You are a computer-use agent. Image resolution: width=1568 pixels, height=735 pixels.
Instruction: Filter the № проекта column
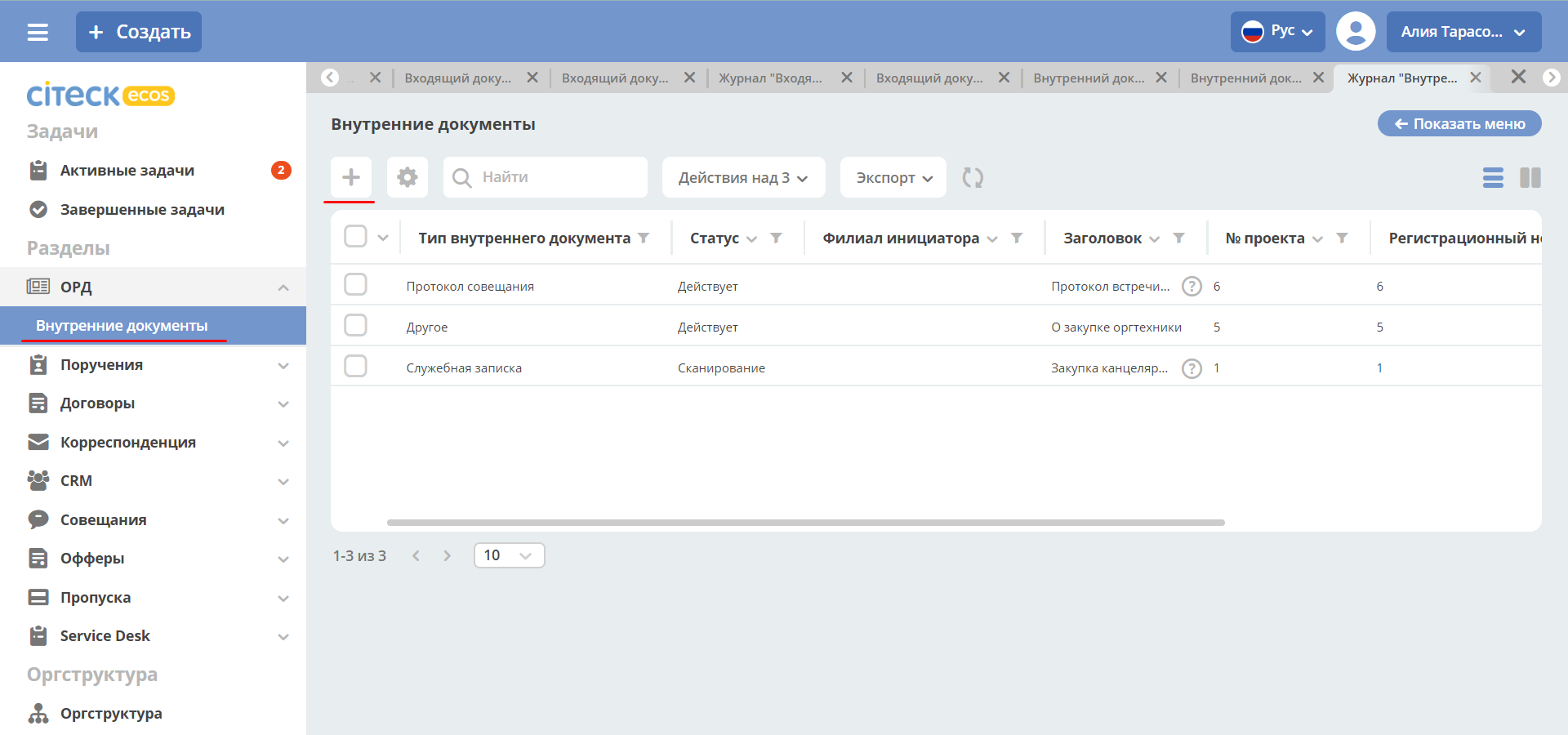click(1342, 238)
